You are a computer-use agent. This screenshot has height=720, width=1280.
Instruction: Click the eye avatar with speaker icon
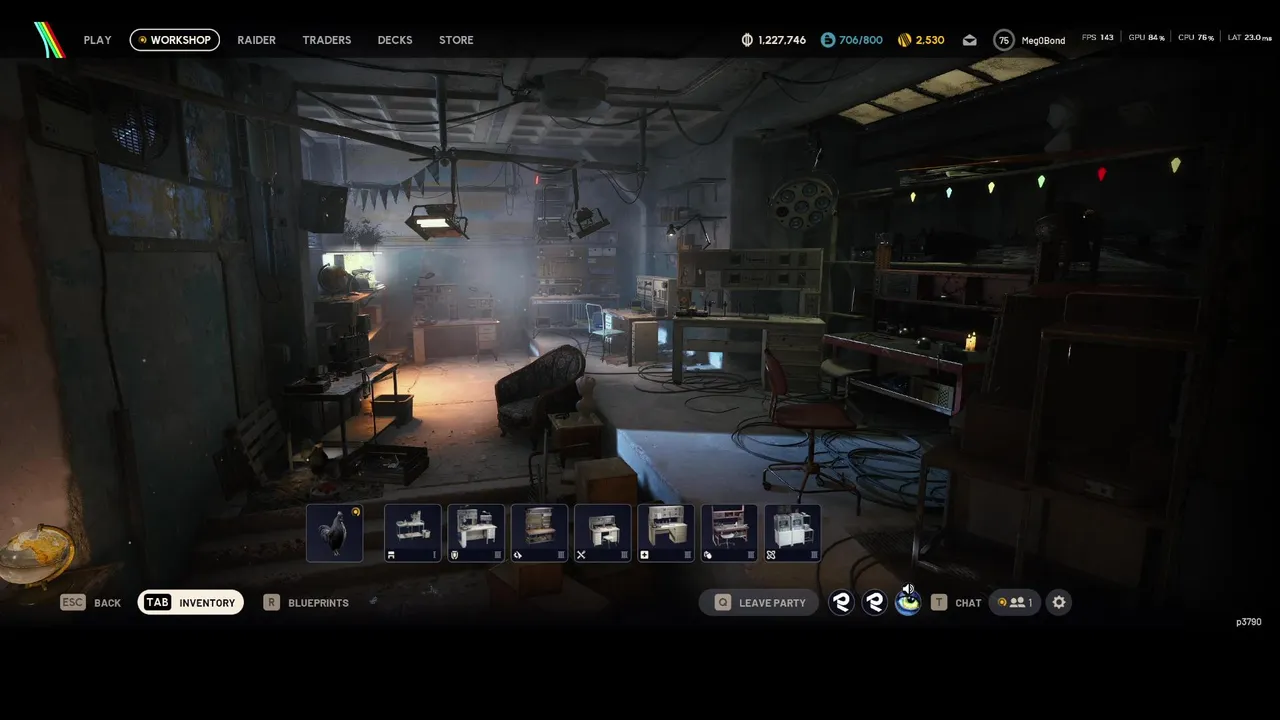point(908,602)
